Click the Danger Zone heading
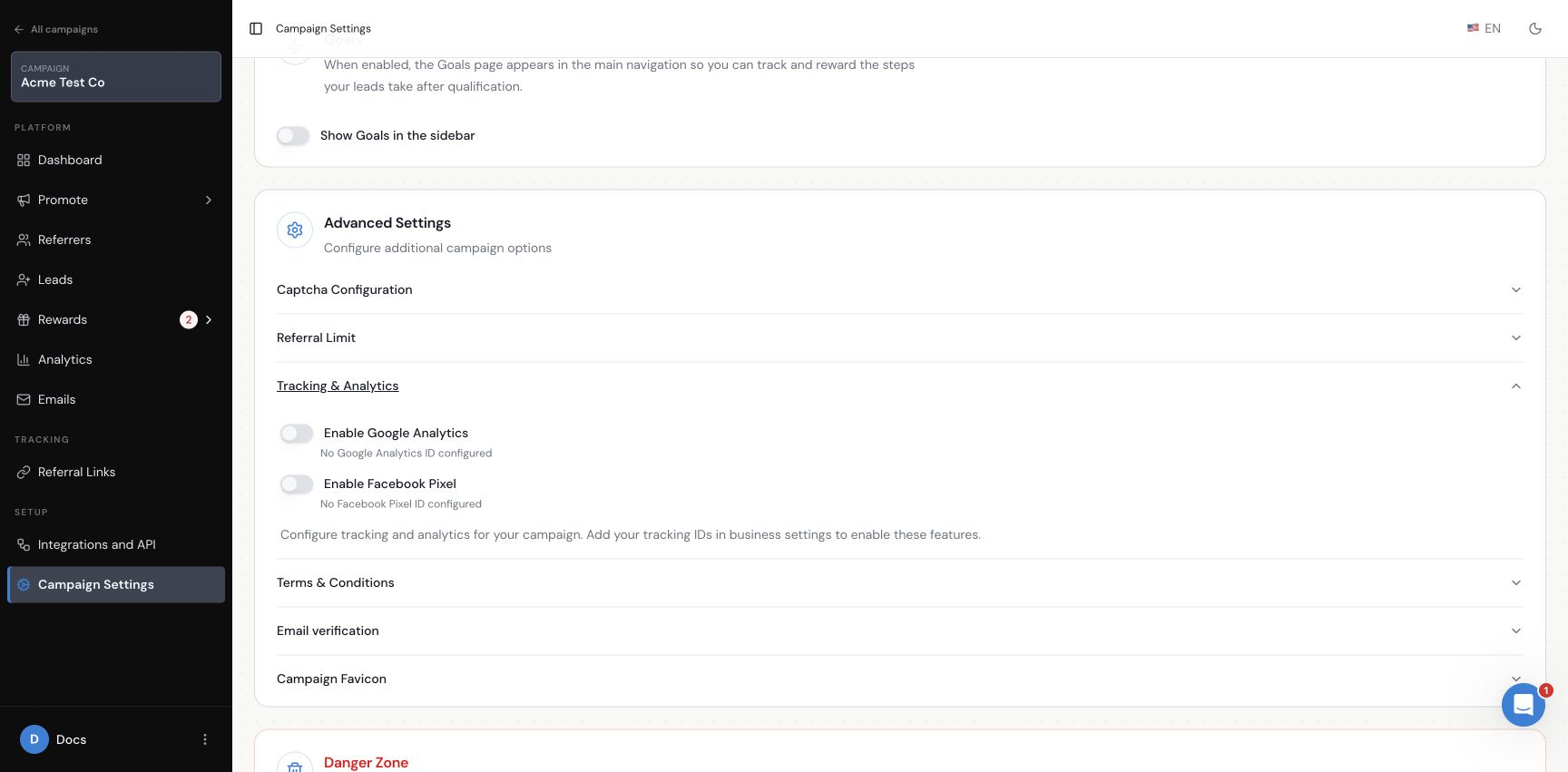Screen dimensions: 1568x772 (x=366, y=763)
